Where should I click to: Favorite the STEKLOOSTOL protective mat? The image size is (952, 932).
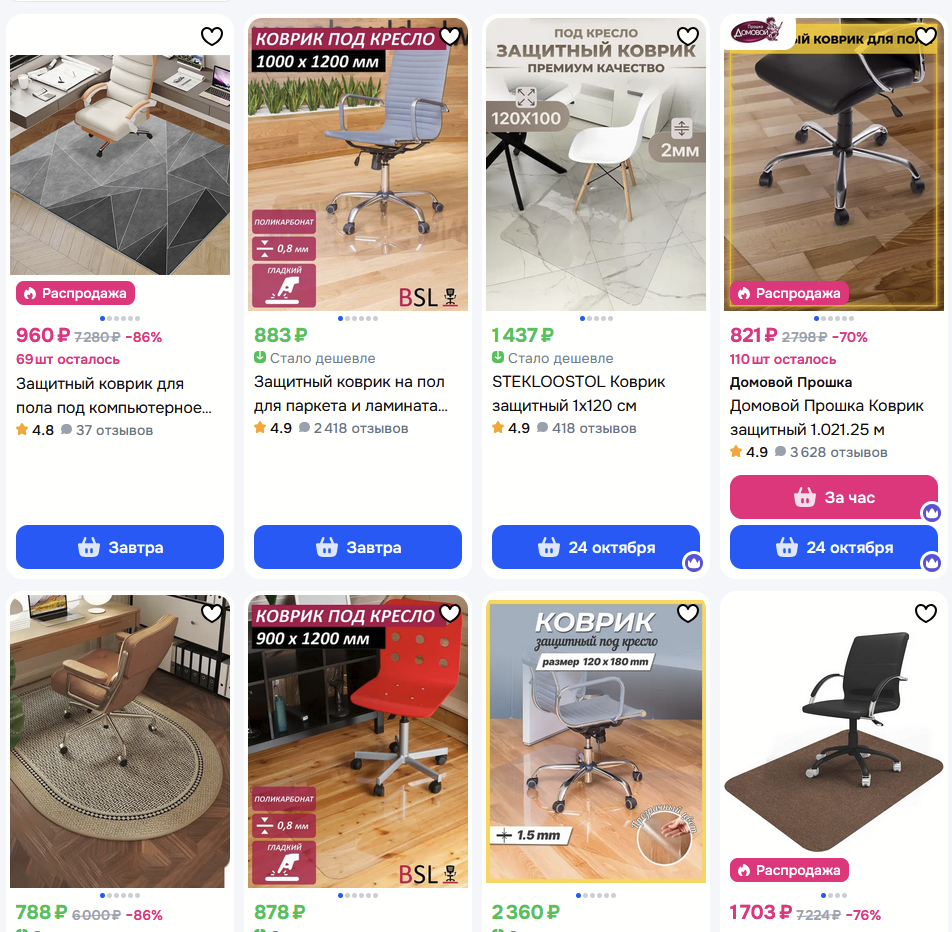[x=688, y=36]
